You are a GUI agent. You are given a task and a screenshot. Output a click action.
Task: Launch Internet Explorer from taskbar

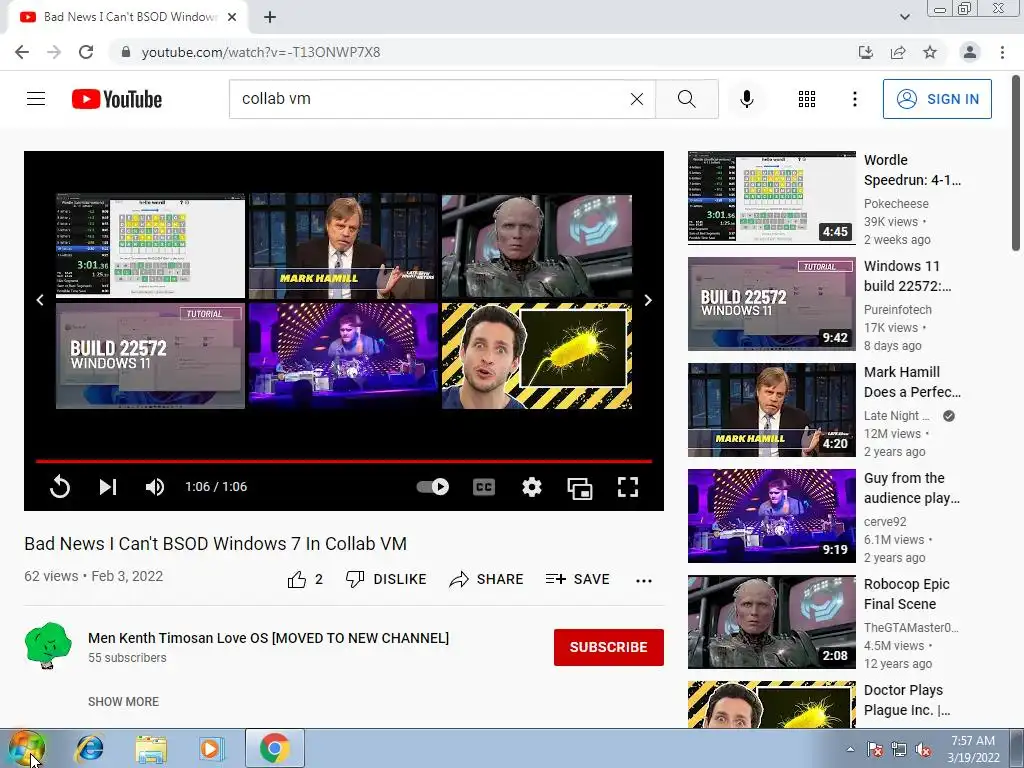(x=89, y=748)
